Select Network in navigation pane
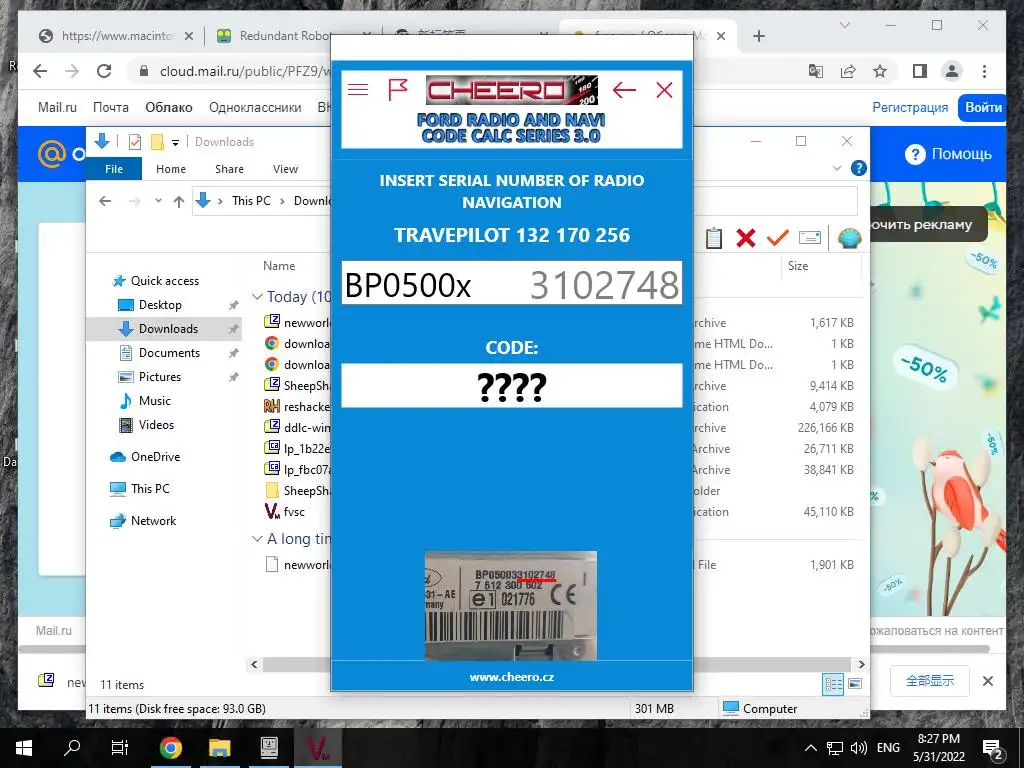The width and height of the screenshot is (1024, 768). tap(143, 520)
